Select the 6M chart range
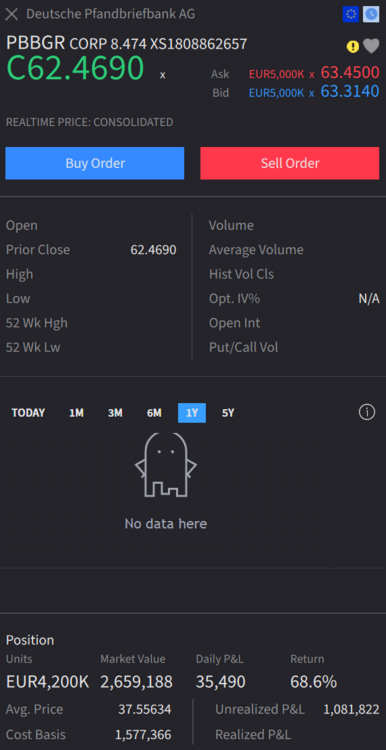The height and width of the screenshot is (750, 386). 154,413
